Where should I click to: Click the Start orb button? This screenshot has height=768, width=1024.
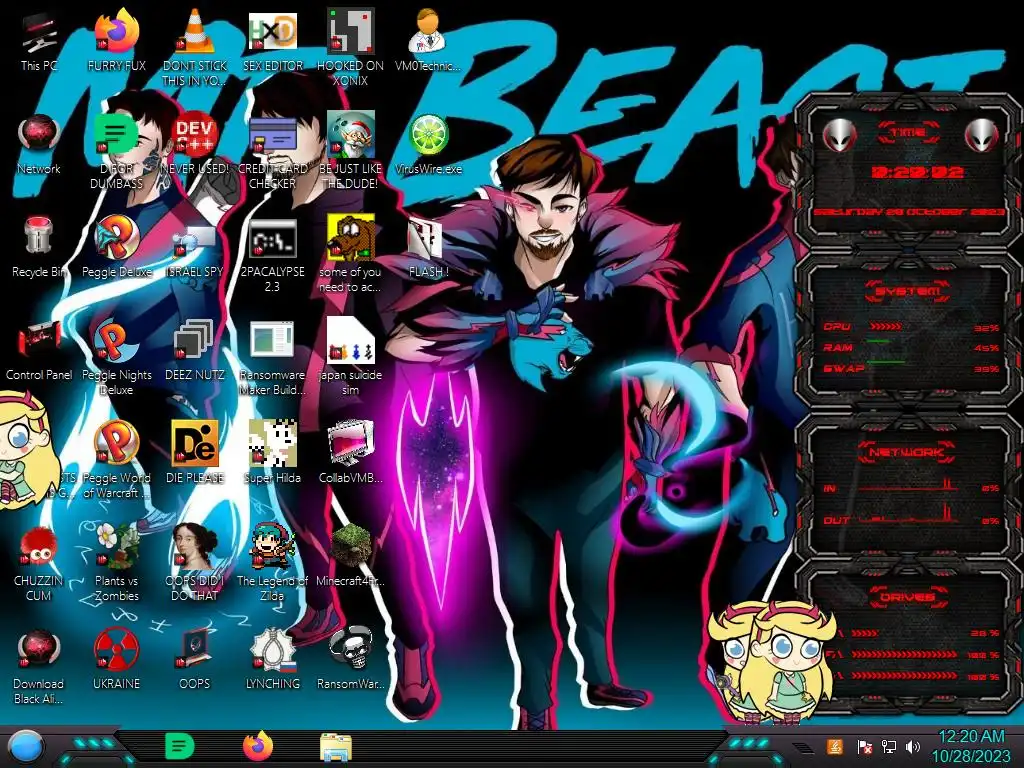point(25,746)
